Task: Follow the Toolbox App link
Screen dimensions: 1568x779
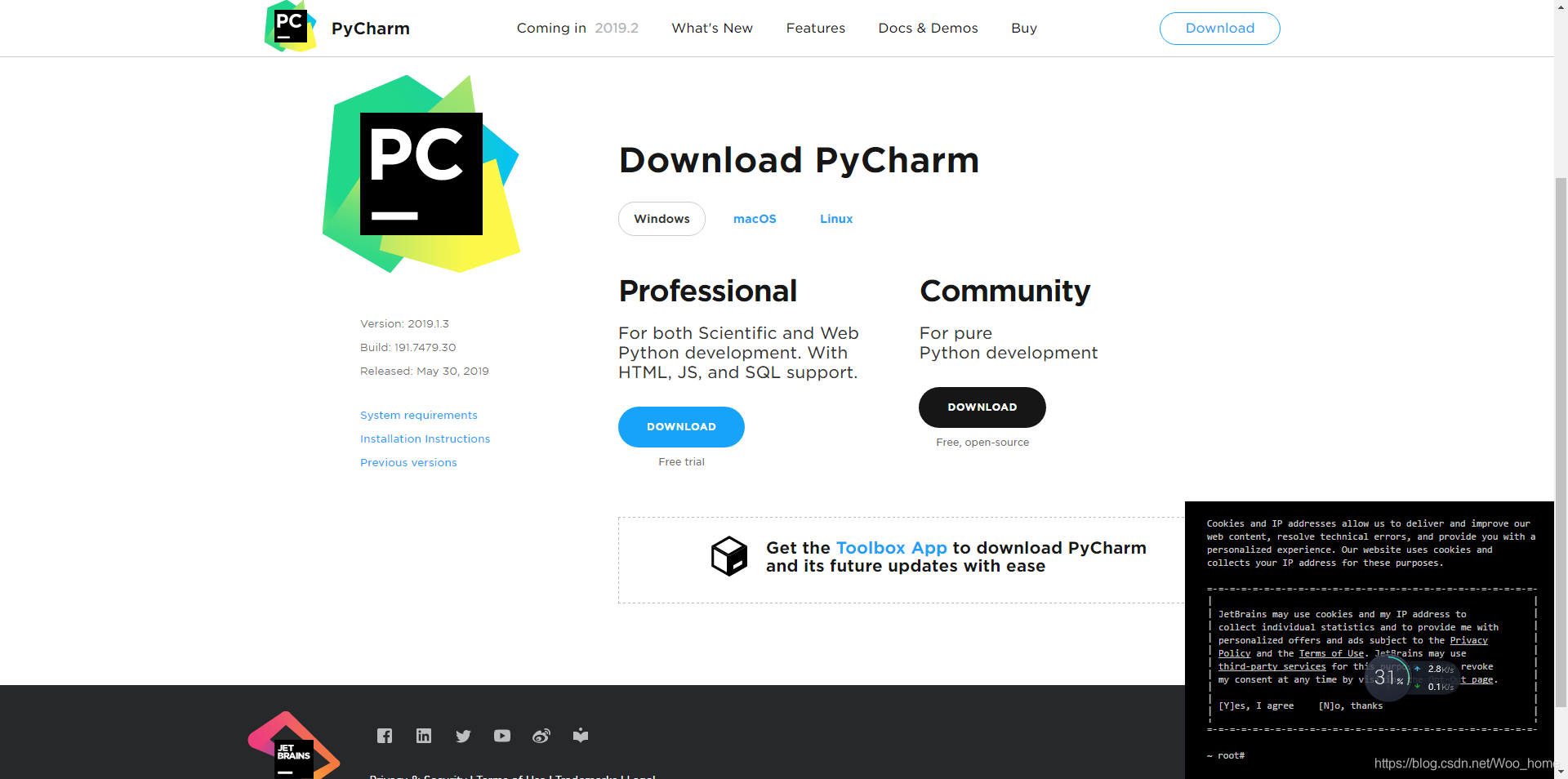Action: [891, 548]
